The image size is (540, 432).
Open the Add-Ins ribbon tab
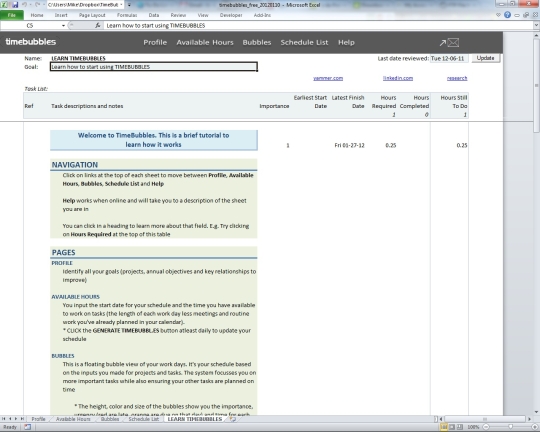point(262,15)
